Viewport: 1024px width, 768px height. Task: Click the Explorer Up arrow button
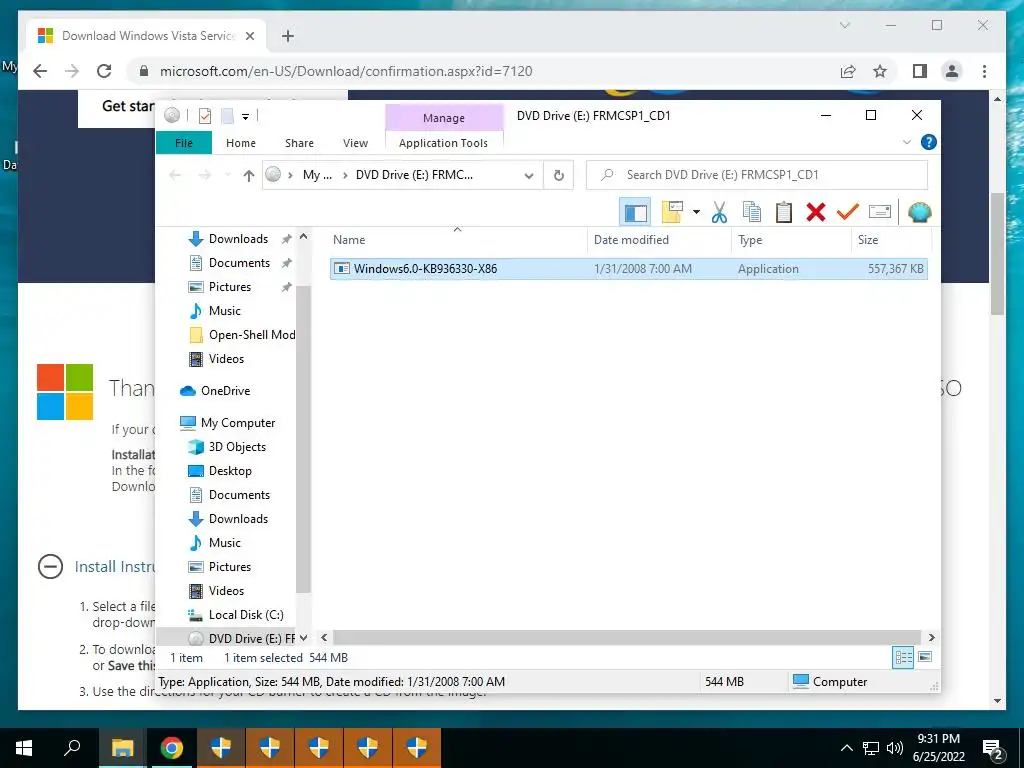(248, 175)
